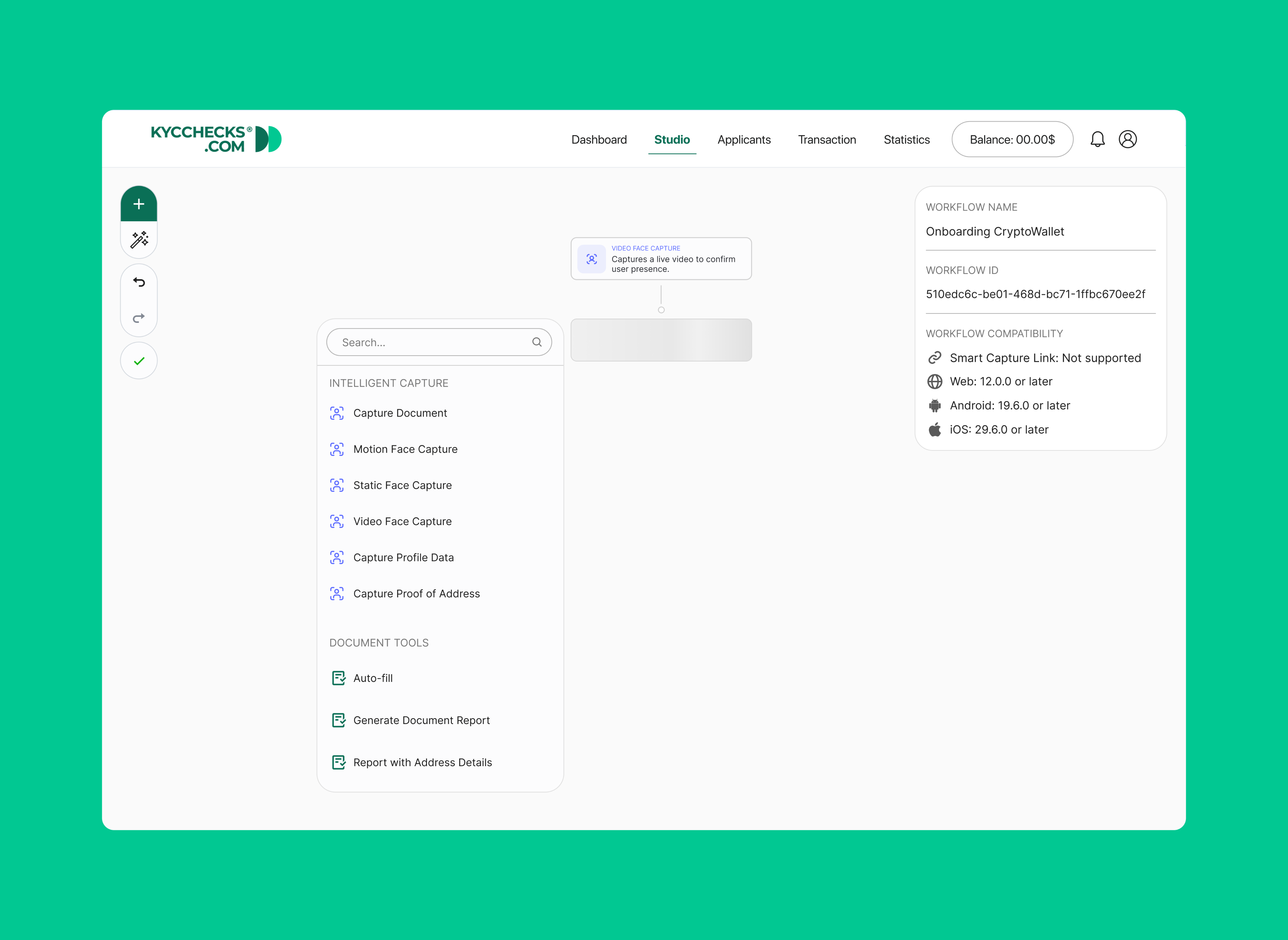Click workflow ID 510edc6c-be01-468d-bc71-1ffbc670ee2f

1035,294
